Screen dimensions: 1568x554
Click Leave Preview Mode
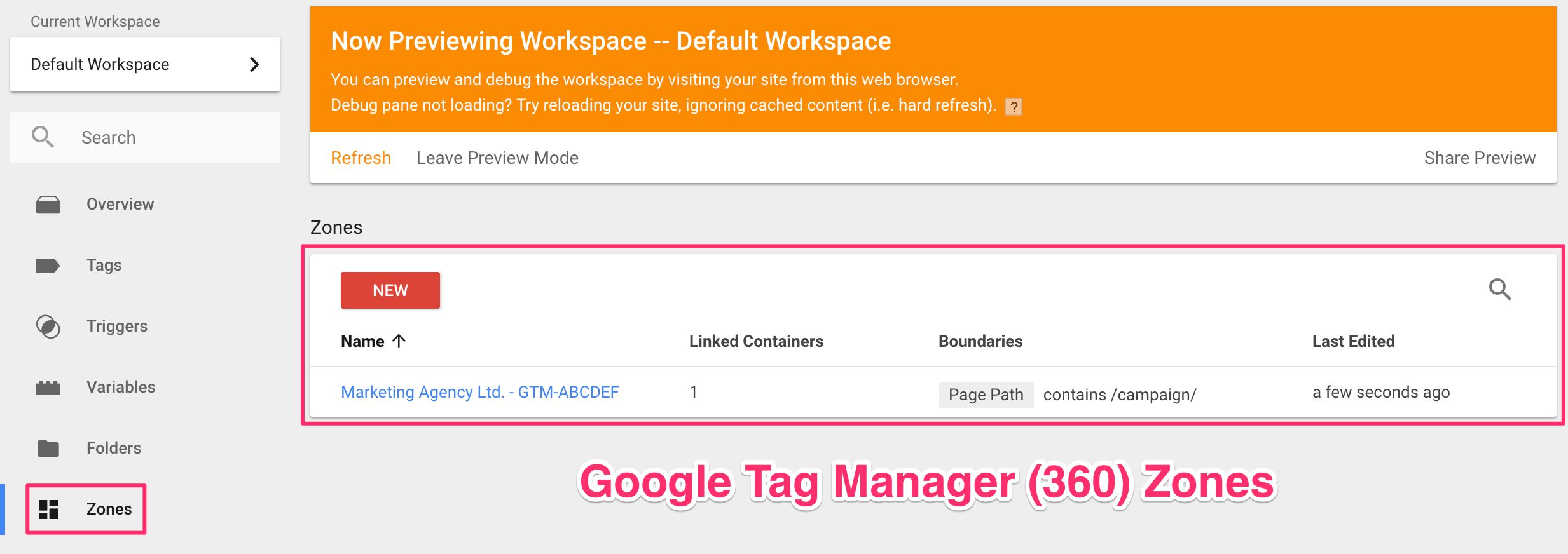(x=497, y=158)
